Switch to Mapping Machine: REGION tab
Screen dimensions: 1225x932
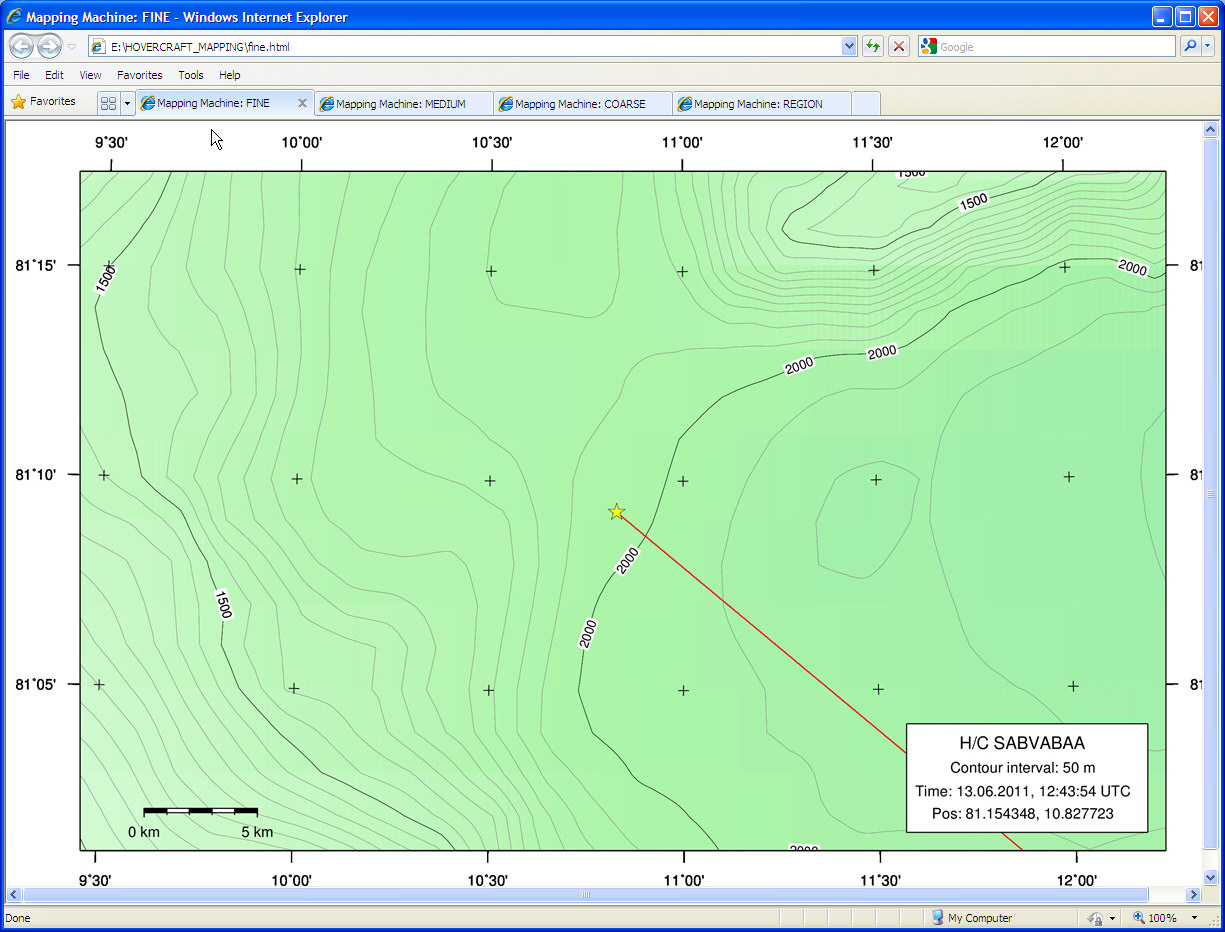[x=760, y=104]
